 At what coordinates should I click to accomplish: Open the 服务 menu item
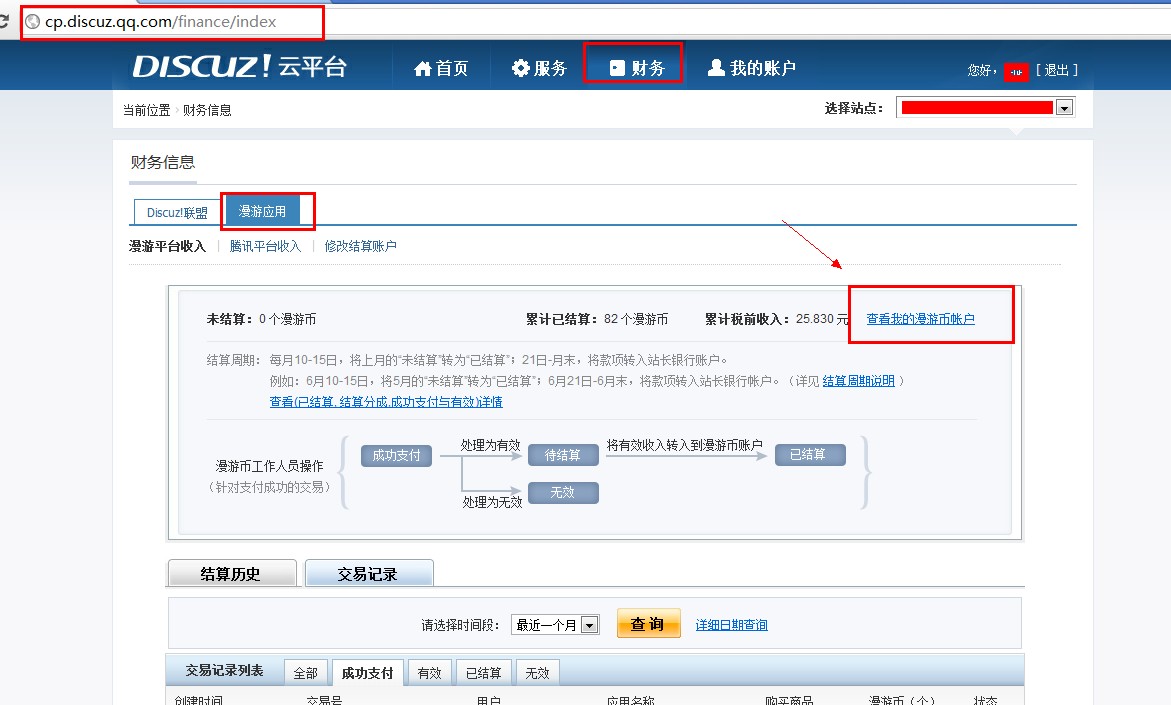[539, 68]
